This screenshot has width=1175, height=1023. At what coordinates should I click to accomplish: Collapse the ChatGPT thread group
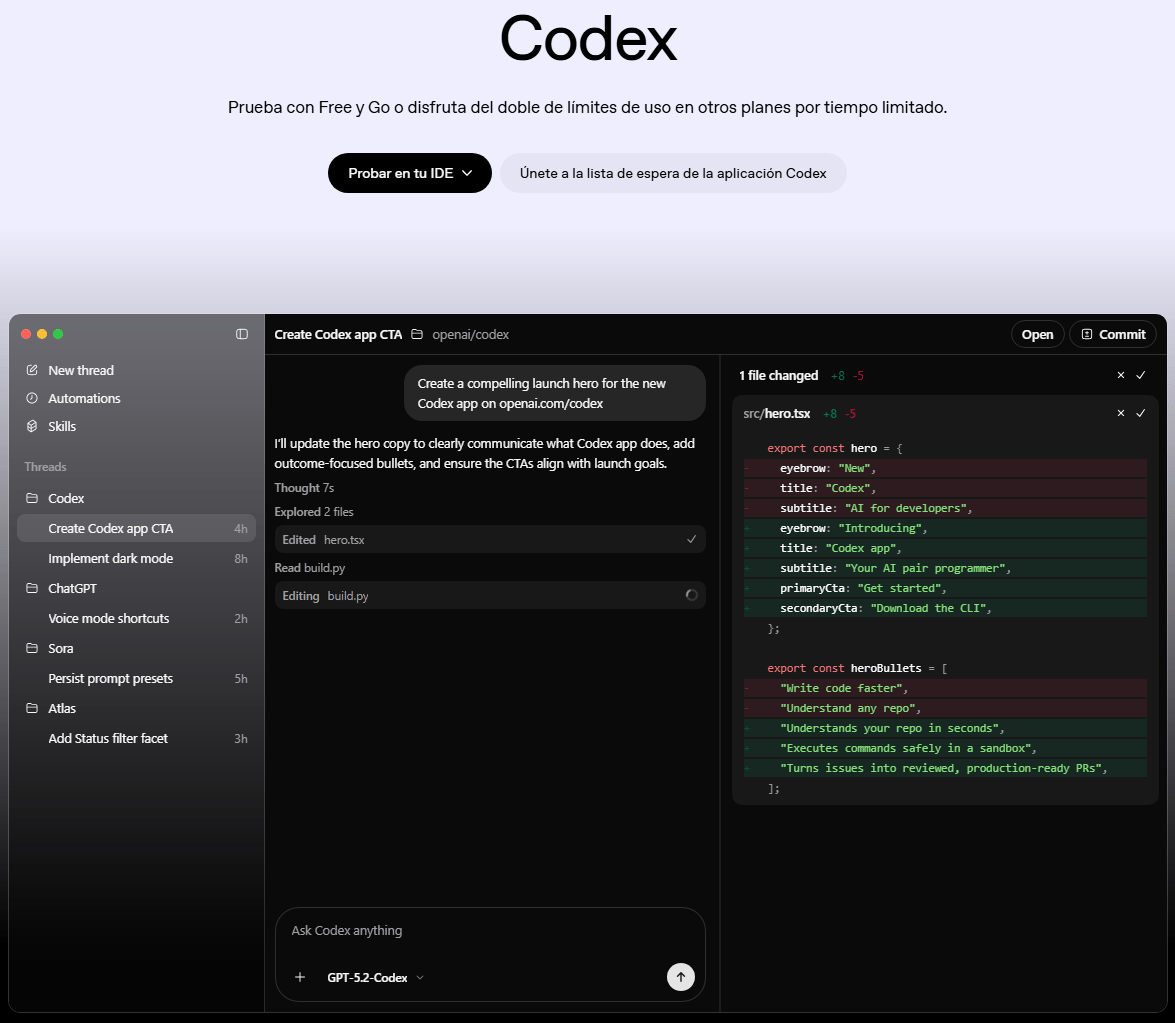72,588
